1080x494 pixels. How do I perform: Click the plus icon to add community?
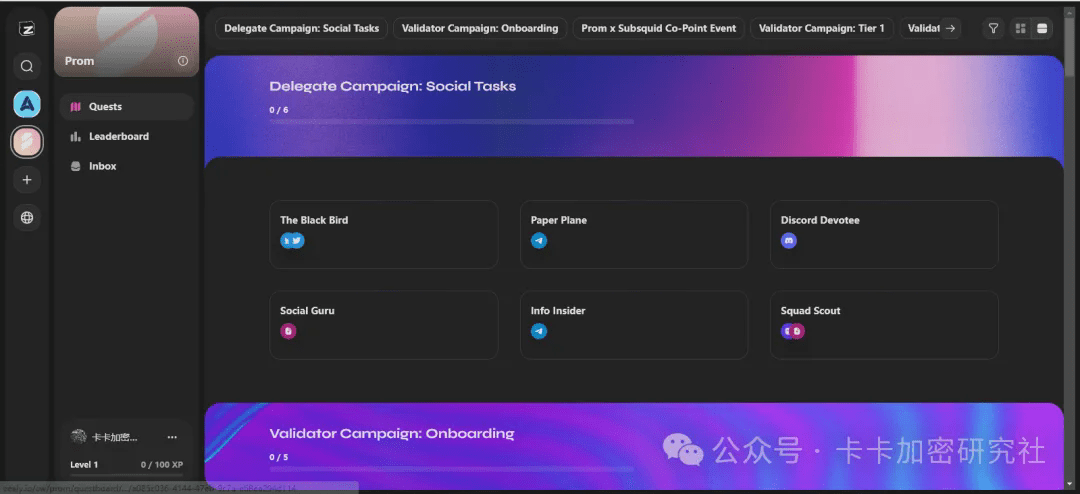27,180
